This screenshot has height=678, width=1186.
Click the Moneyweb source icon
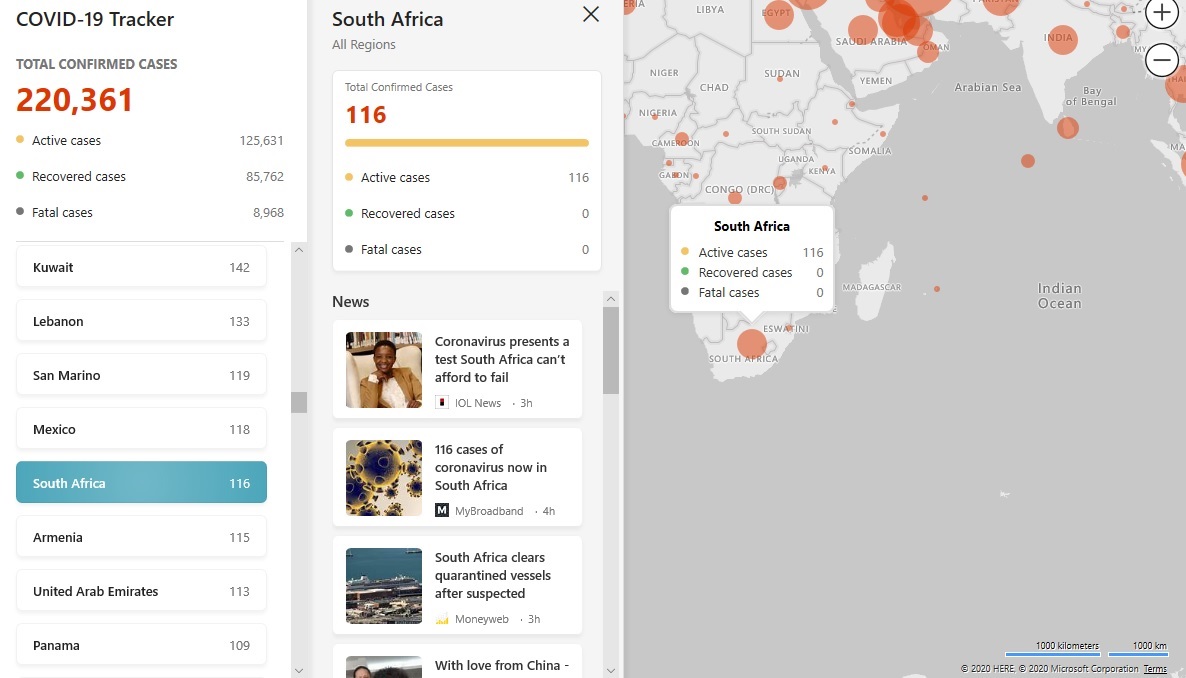pyautogui.click(x=442, y=619)
